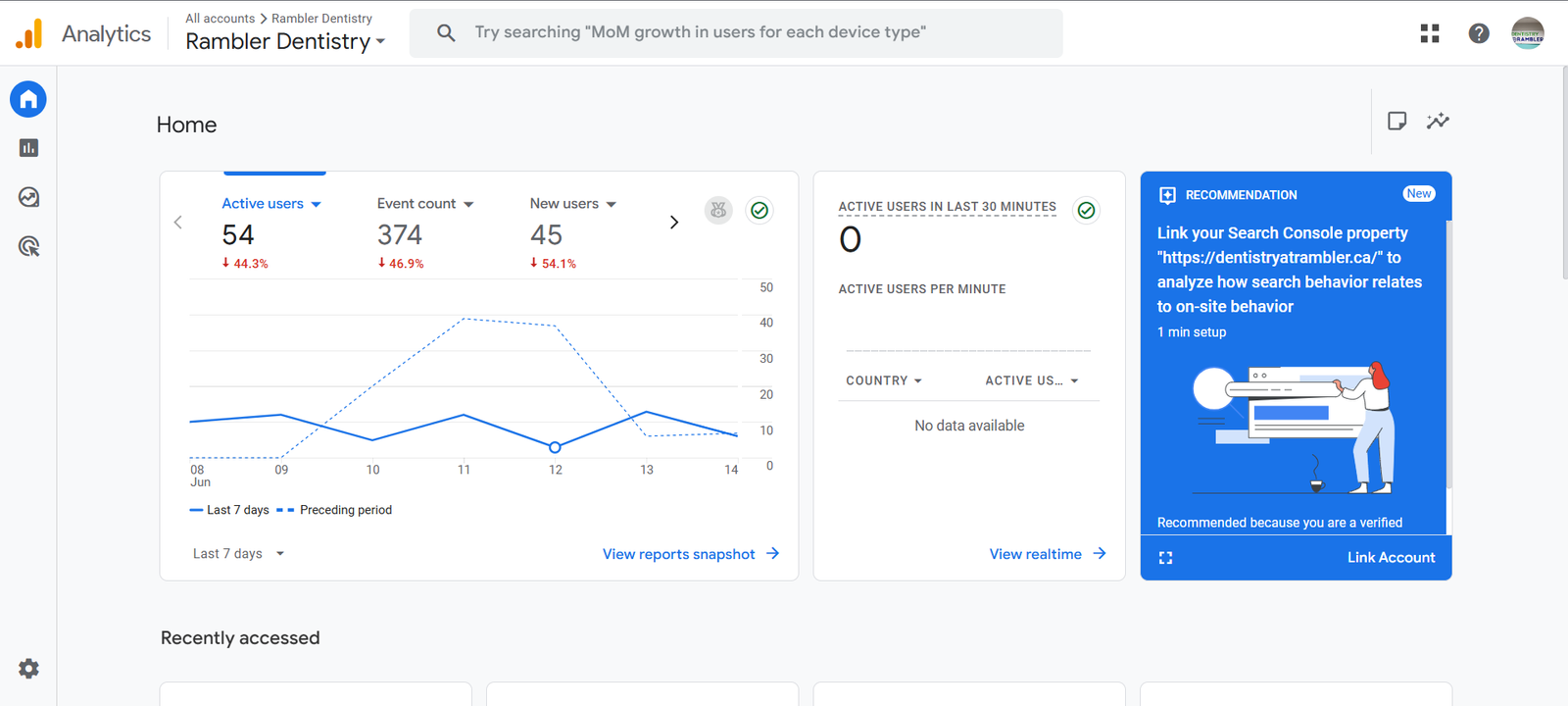
Task: Click the Google Analytics logo
Action: (29, 33)
